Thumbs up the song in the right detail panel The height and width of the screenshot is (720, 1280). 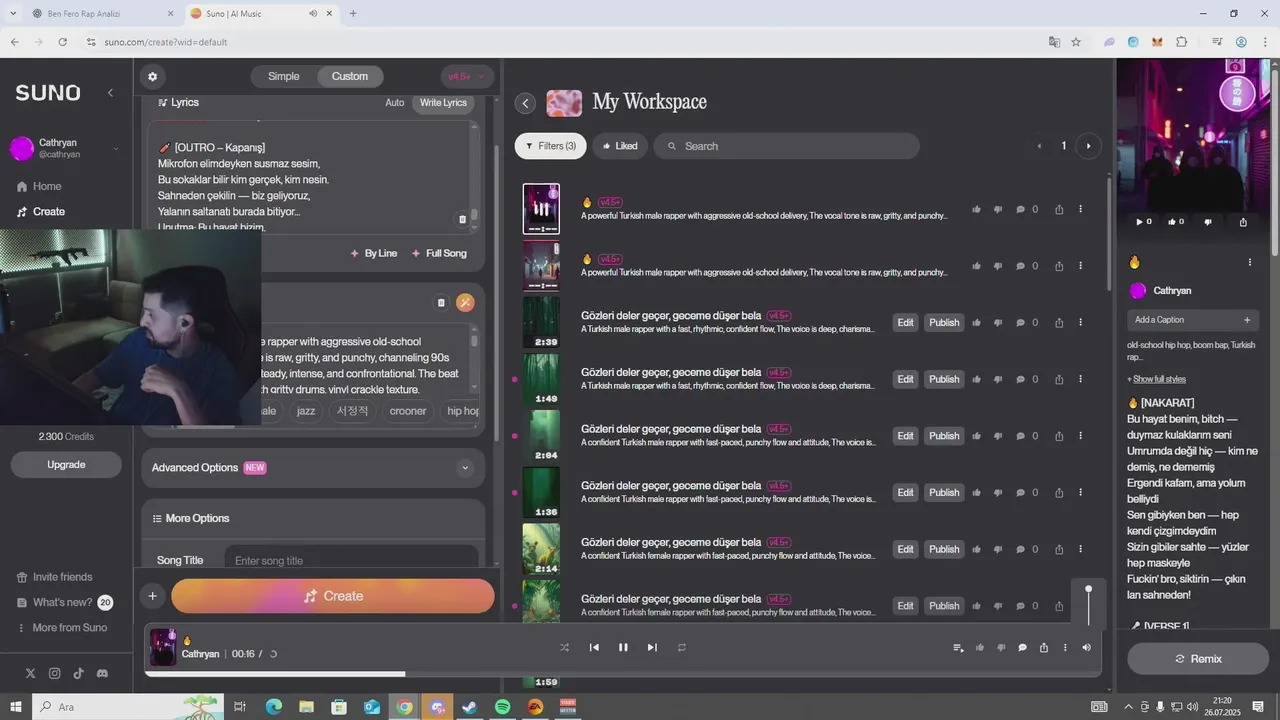point(1173,222)
